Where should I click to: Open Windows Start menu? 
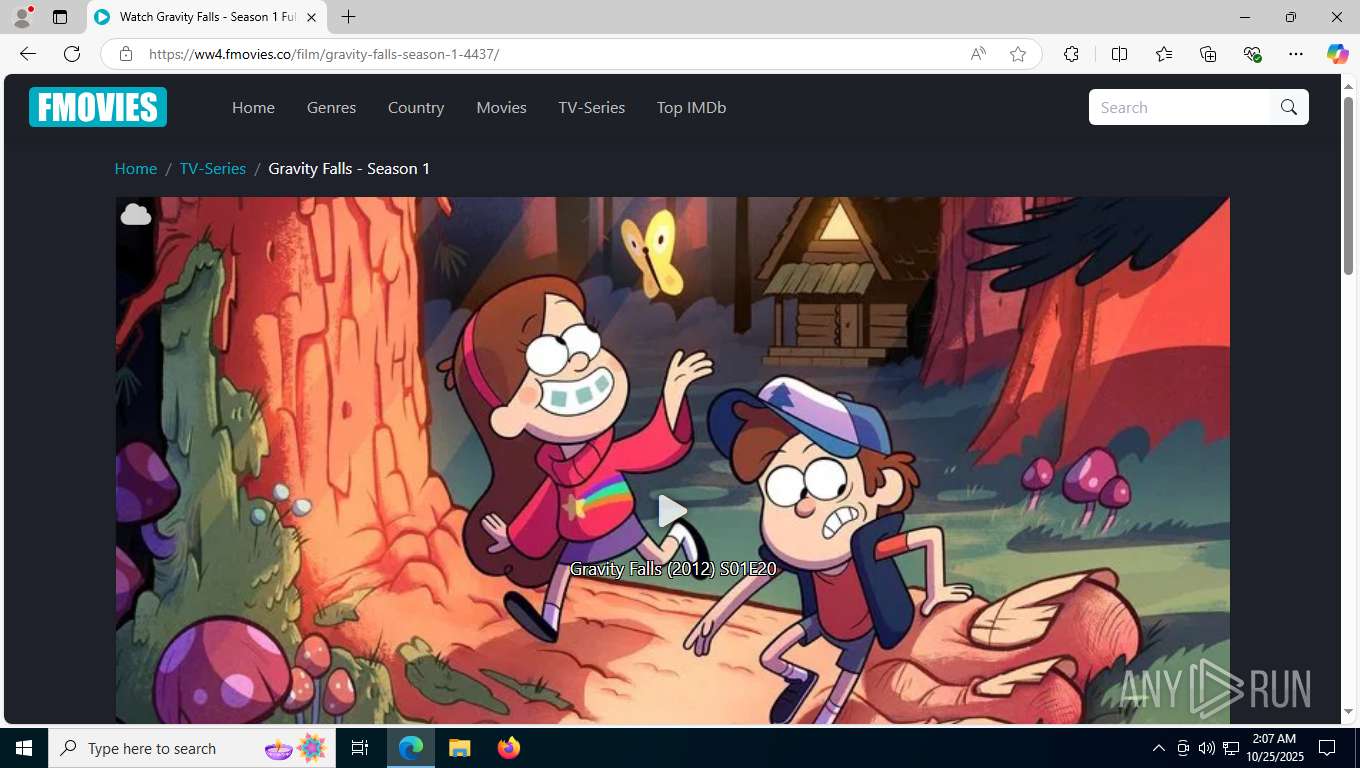point(24,748)
